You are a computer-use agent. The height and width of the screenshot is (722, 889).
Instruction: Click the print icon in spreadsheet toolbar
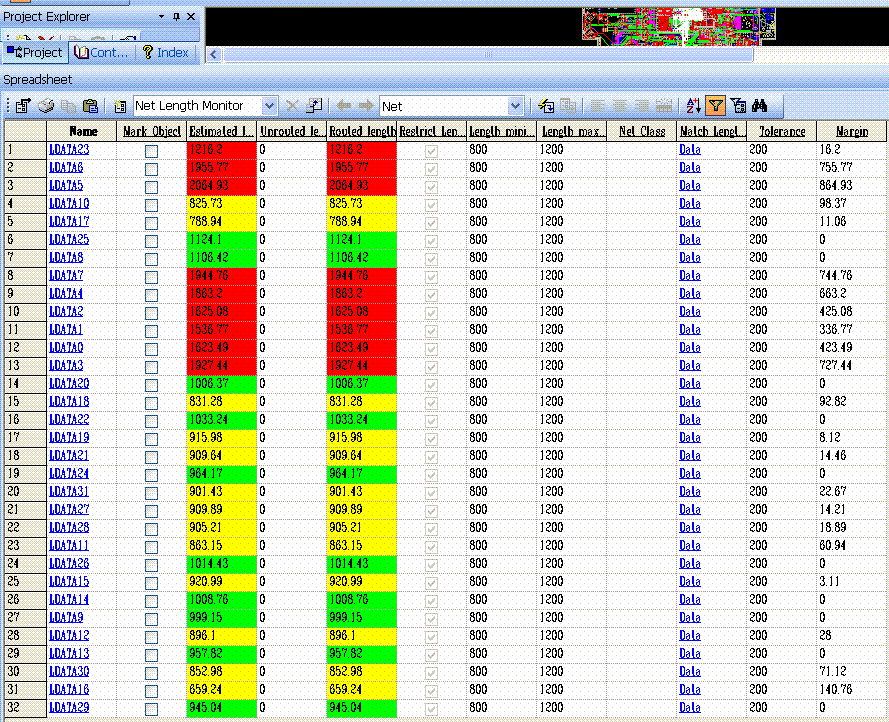[x=46, y=106]
